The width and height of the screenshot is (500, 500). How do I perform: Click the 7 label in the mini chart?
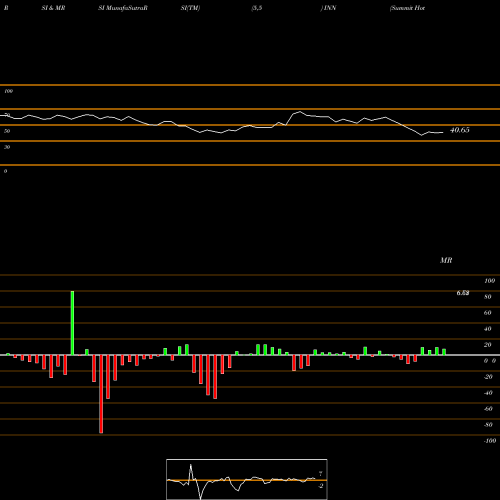click(321, 474)
